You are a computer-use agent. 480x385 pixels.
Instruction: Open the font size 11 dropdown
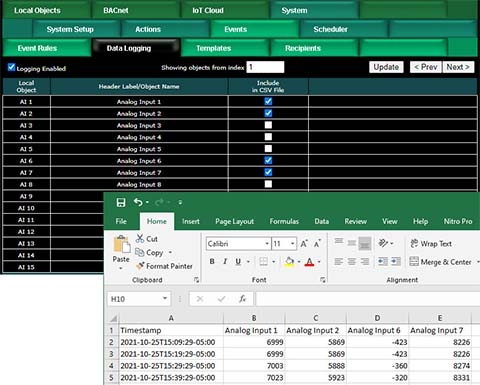(x=292, y=244)
